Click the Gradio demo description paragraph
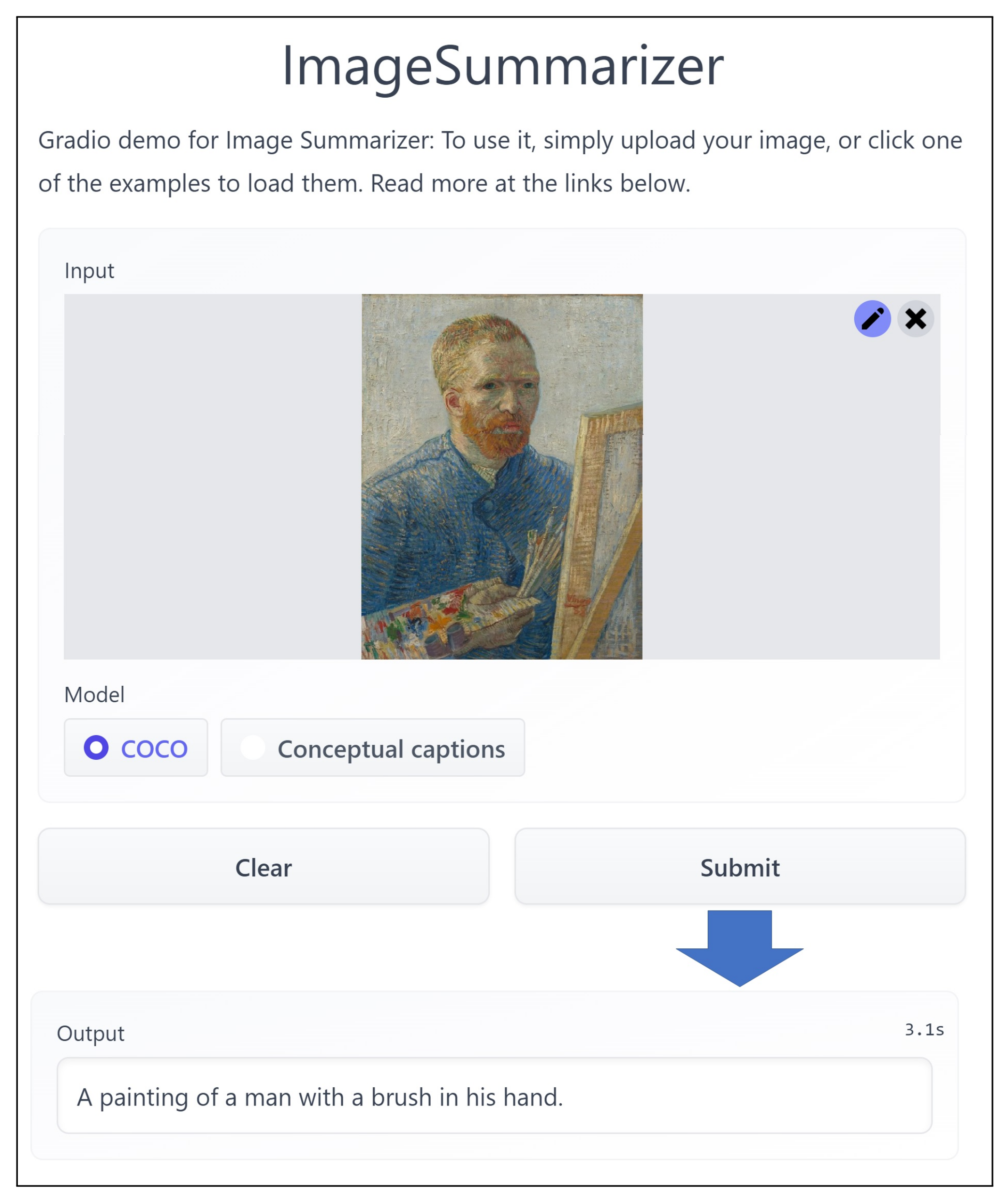 click(x=500, y=161)
